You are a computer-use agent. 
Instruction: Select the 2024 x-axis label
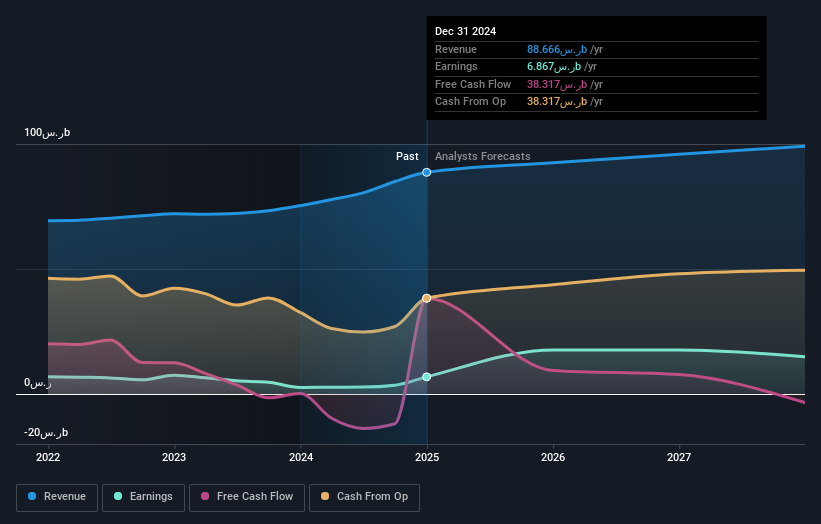301,457
